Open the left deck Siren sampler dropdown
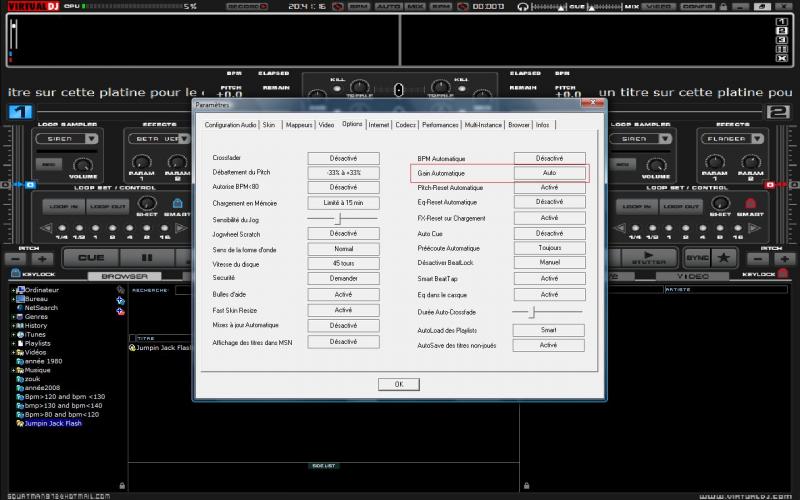800x500 pixels. (91, 138)
